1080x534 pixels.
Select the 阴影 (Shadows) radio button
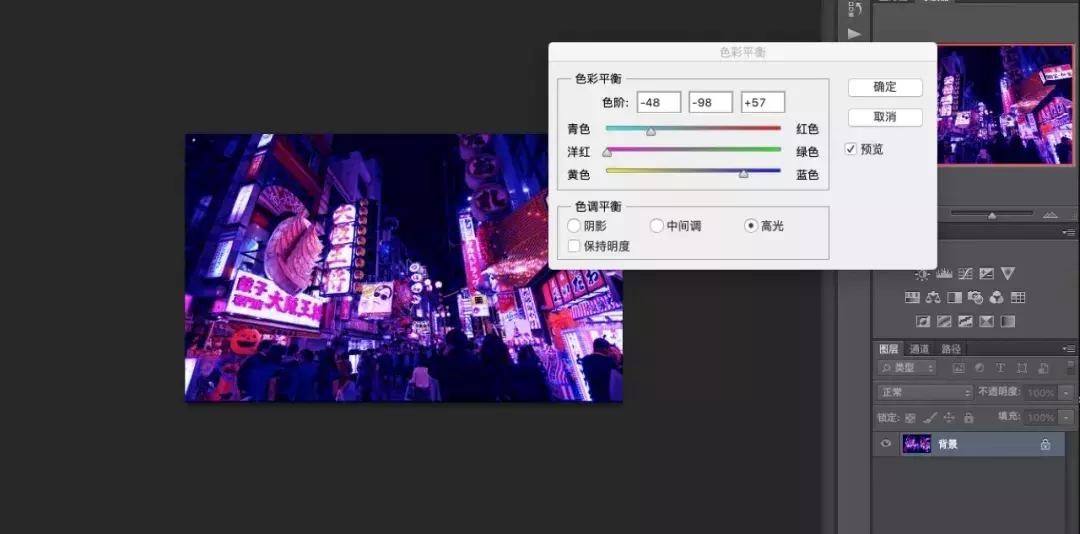(574, 226)
